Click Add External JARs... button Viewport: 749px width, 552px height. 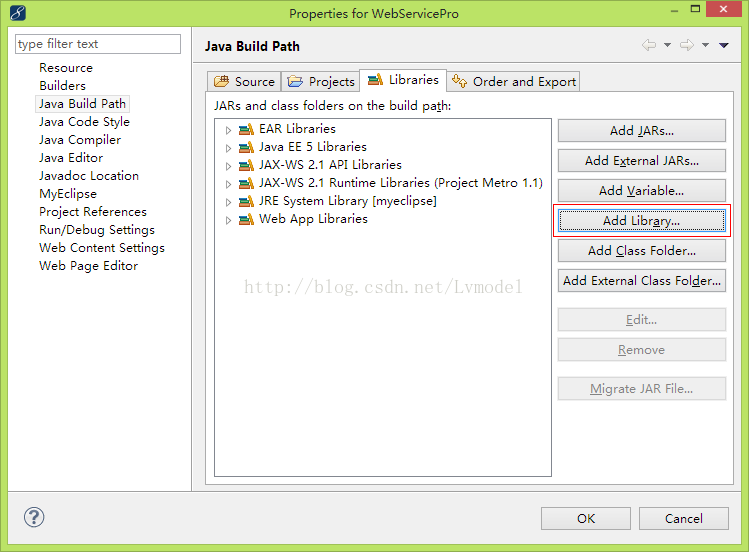point(642,161)
